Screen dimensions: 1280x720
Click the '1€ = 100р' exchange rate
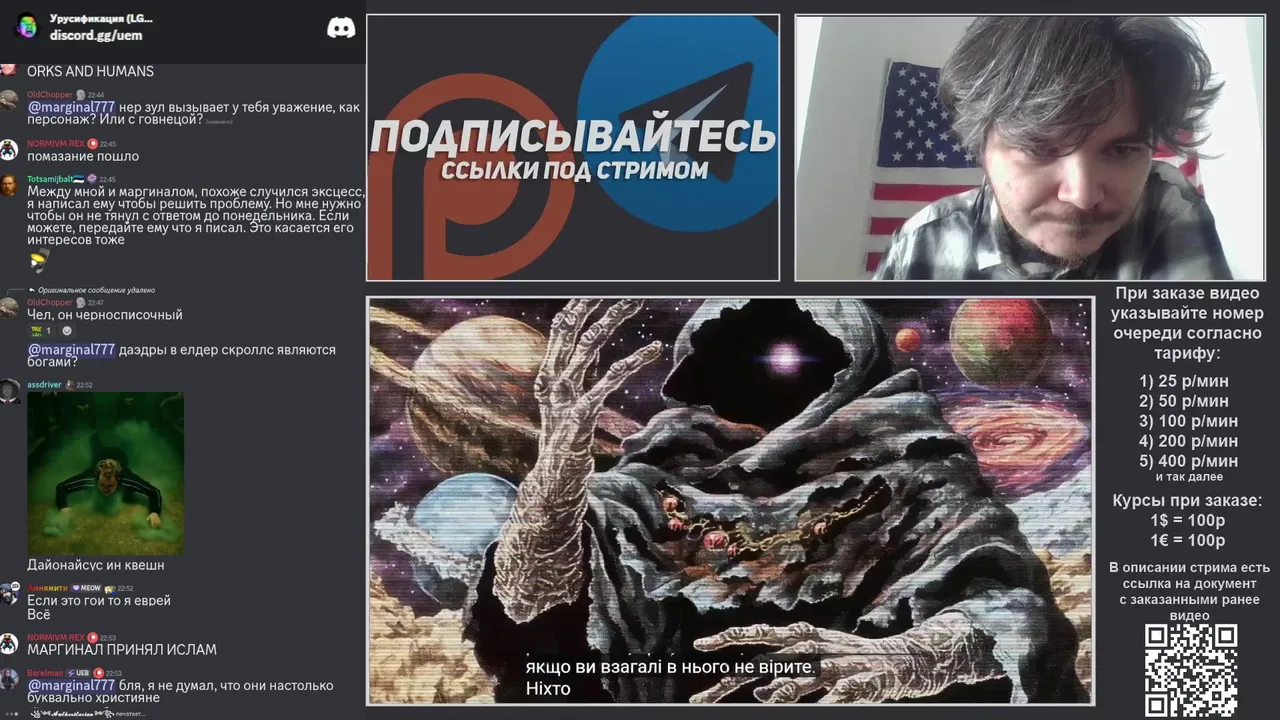[x=1188, y=541]
